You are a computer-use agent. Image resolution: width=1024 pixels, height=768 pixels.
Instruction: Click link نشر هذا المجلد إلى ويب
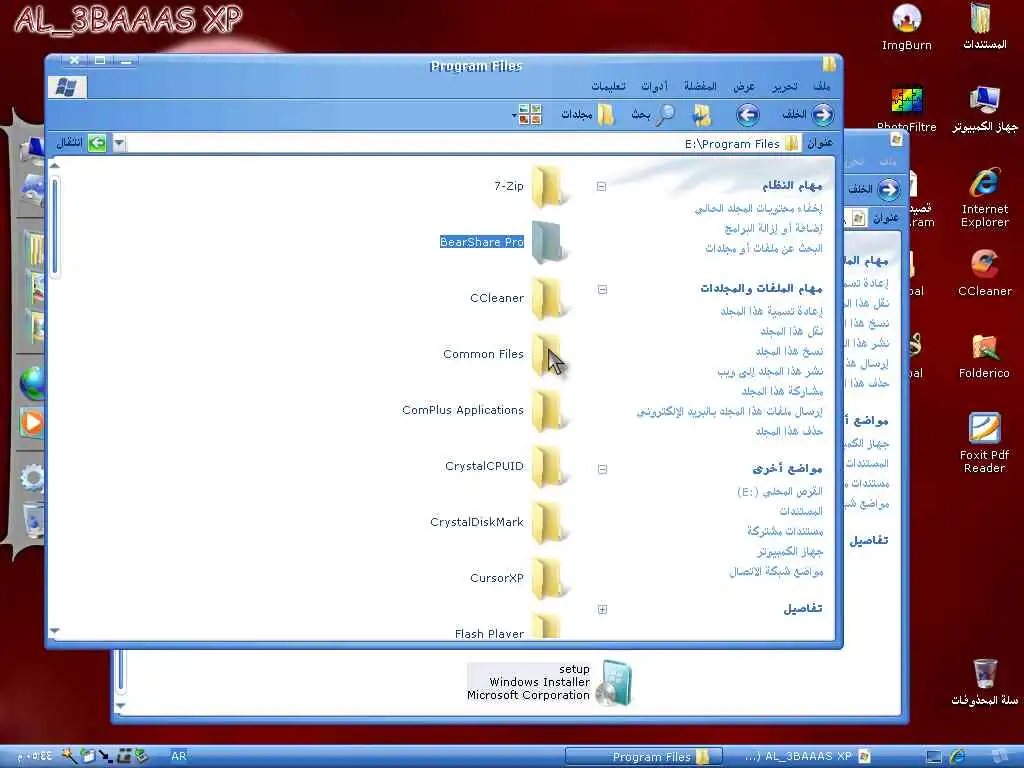pyautogui.click(x=770, y=372)
